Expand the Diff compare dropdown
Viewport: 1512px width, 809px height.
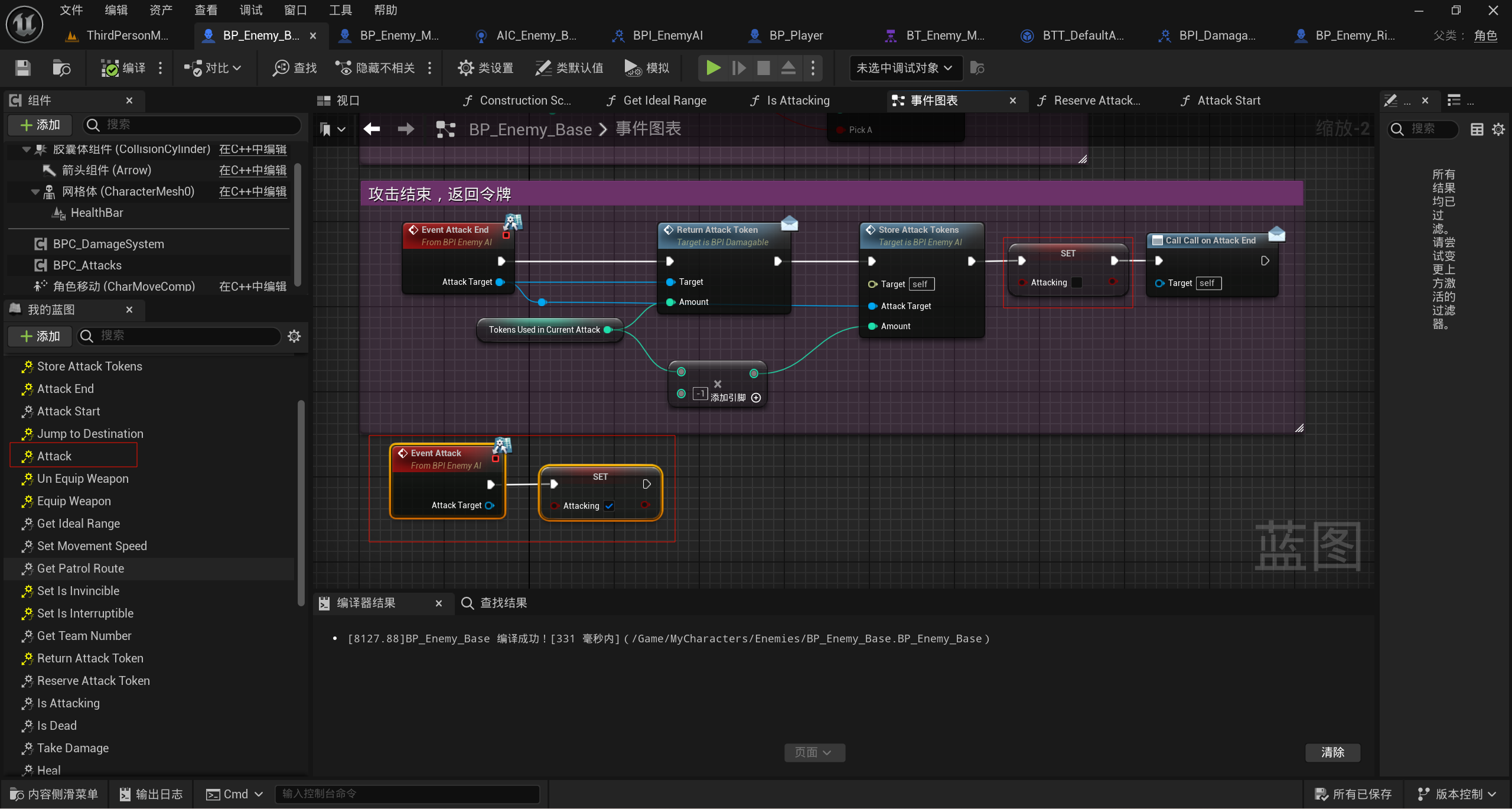tap(213, 68)
